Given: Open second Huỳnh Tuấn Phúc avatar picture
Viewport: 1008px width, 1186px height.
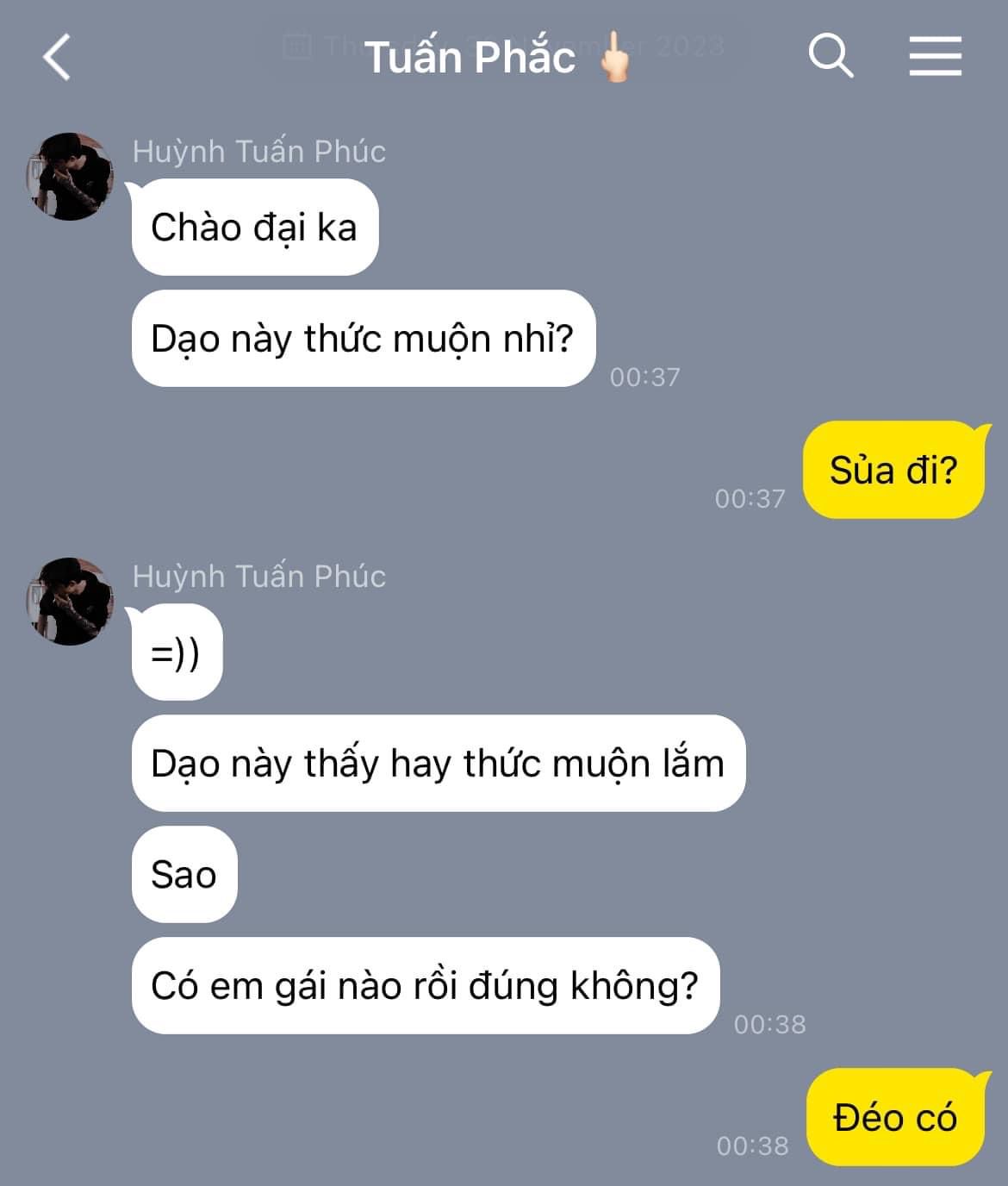Looking at the screenshot, I should tap(70, 601).
